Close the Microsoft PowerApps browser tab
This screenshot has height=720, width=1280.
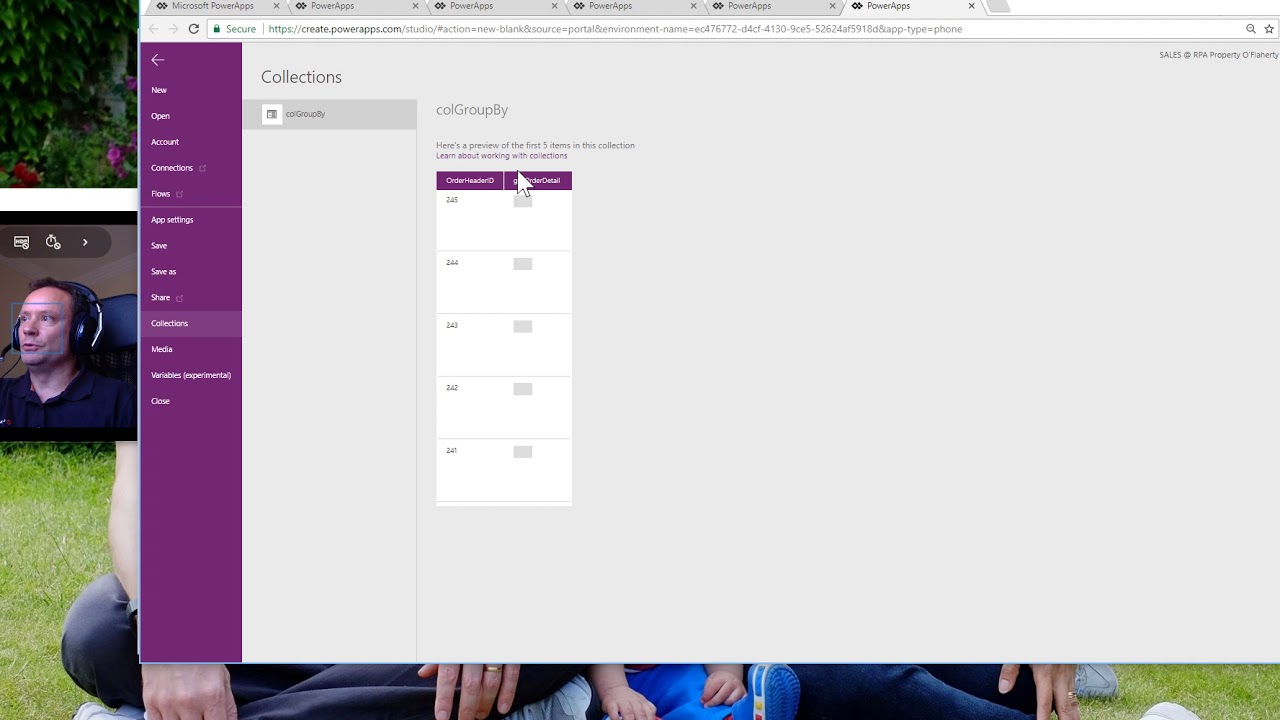276,6
